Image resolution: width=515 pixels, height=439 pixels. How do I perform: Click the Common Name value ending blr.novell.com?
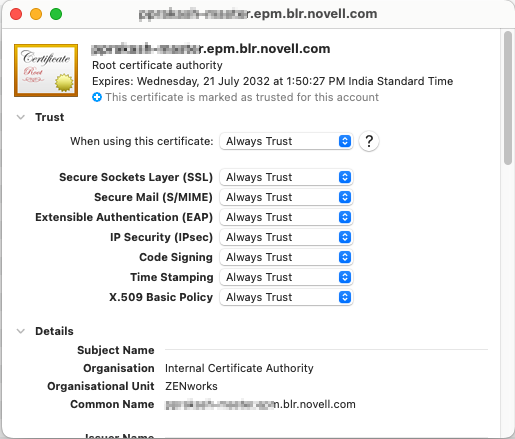click(x=260, y=404)
